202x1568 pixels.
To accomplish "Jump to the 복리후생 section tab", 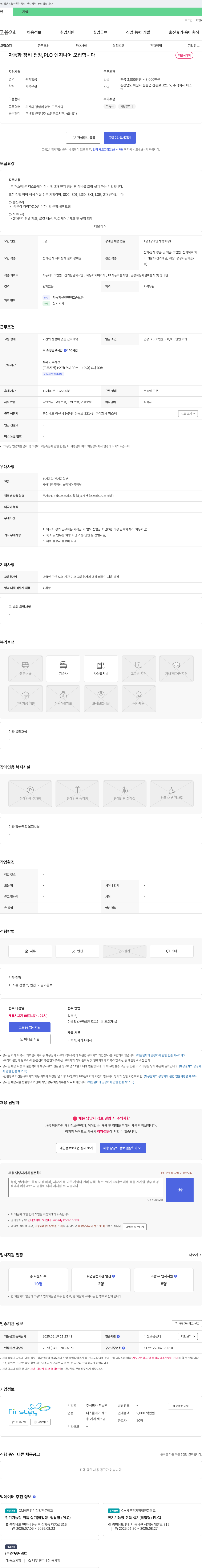I will (x=119, y=46).
